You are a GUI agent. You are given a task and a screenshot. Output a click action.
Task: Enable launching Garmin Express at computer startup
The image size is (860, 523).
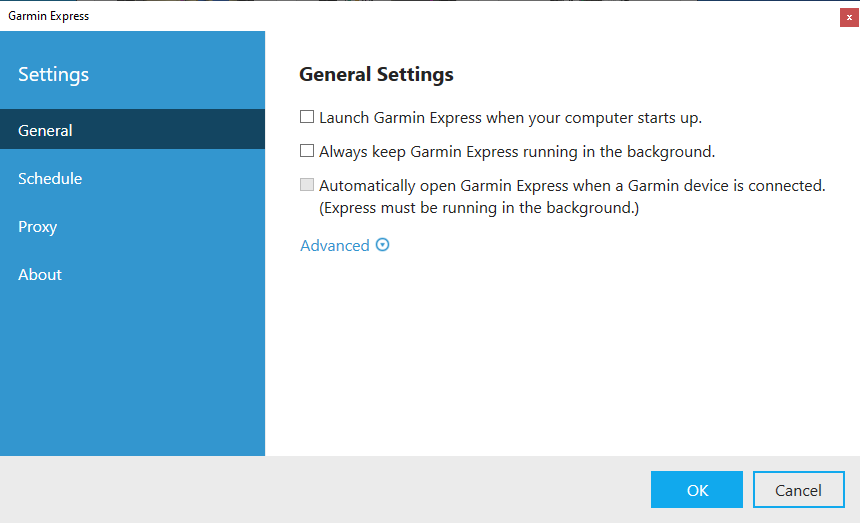pos(307,117)
